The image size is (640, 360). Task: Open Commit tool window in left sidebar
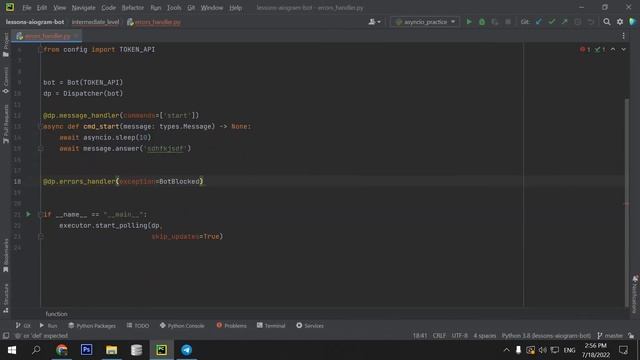coord(6,80)
